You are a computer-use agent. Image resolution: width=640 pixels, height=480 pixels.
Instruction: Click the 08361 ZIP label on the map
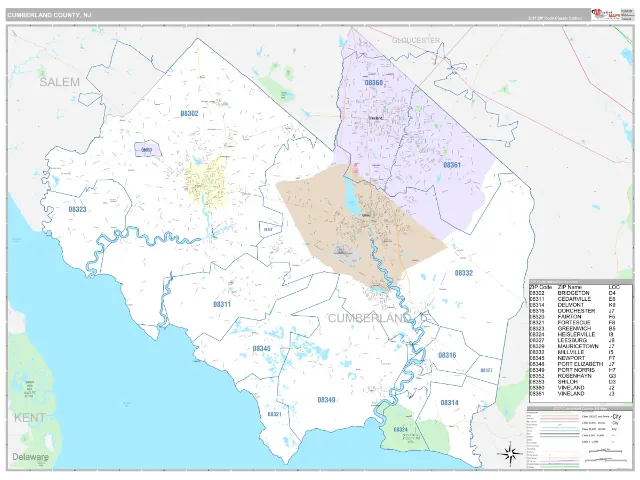(452, 165)
